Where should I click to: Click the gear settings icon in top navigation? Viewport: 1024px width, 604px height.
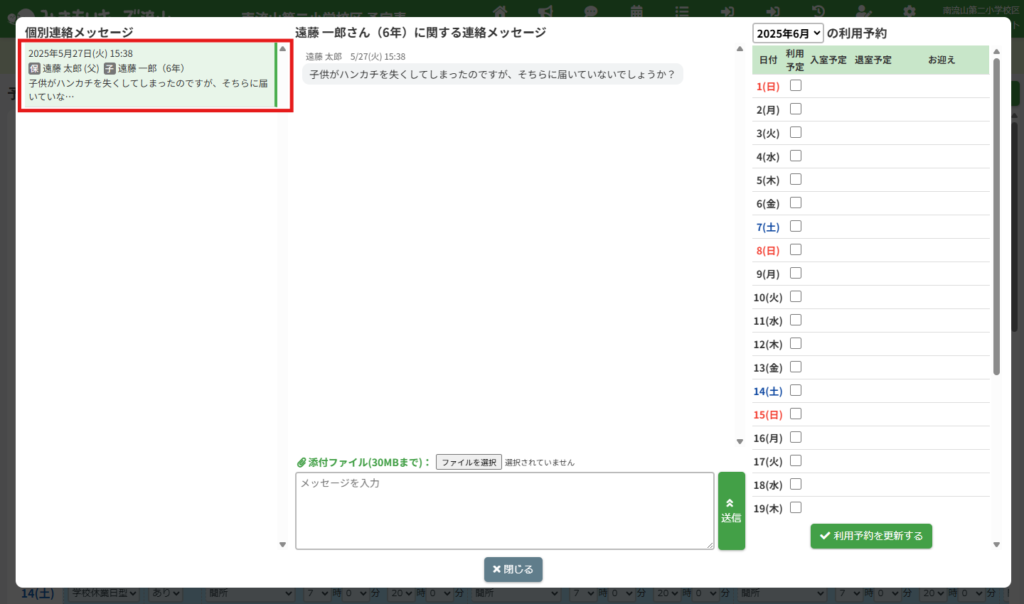coord(909,11)
